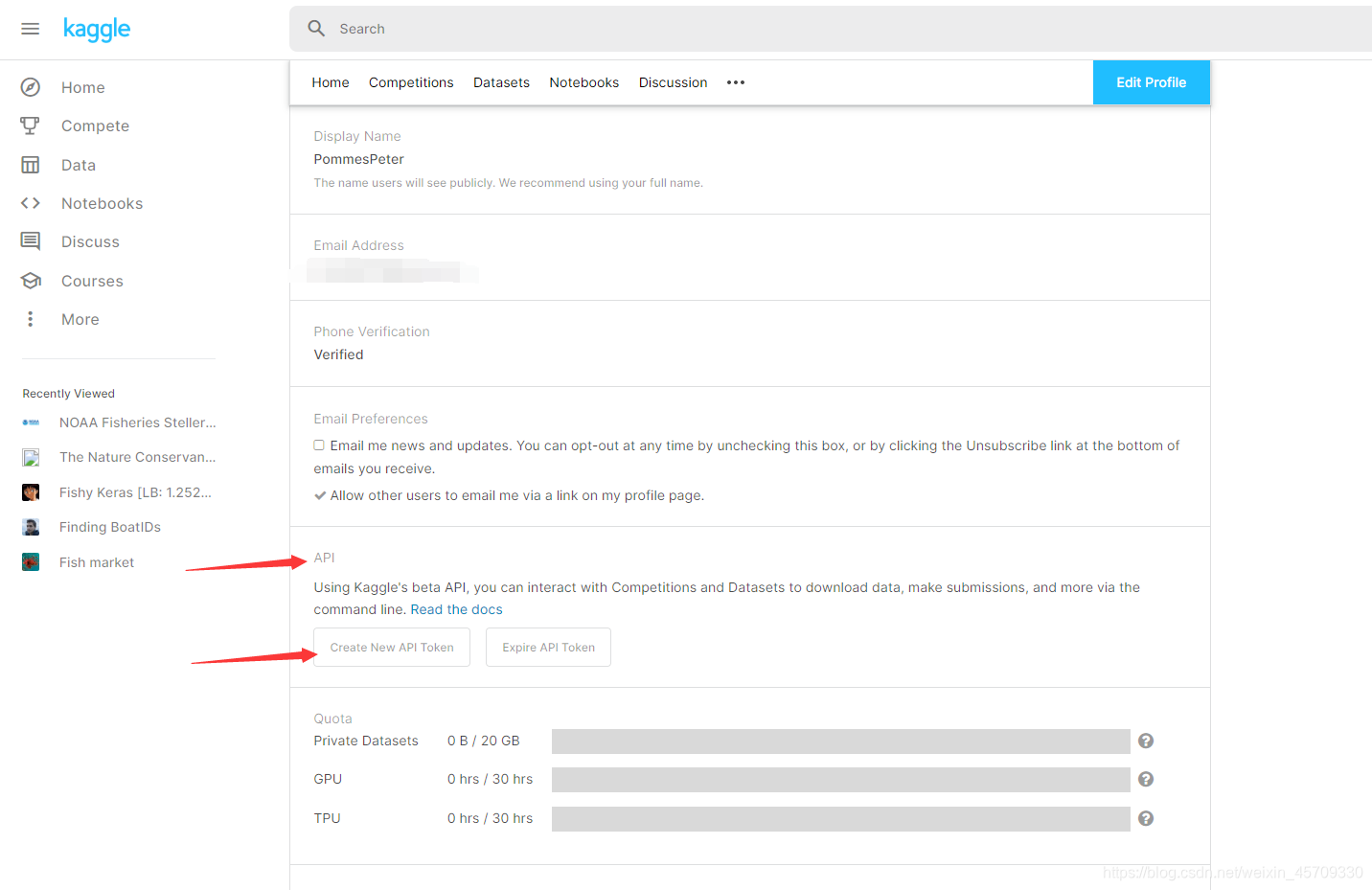The image size is (1372, 890).
Task: Click the GPU quota usage bar
Action: 841,780
